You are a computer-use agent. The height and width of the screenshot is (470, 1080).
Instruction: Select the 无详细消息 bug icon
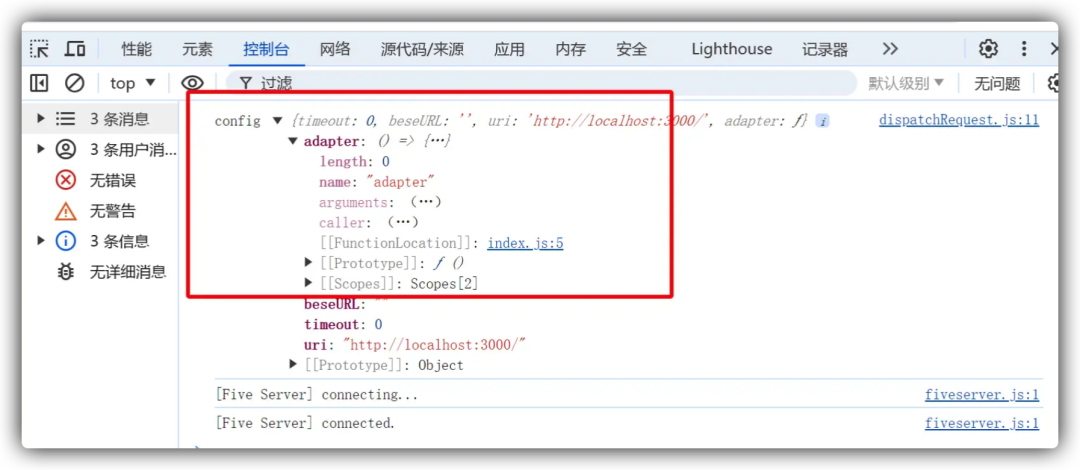point(65,272)
